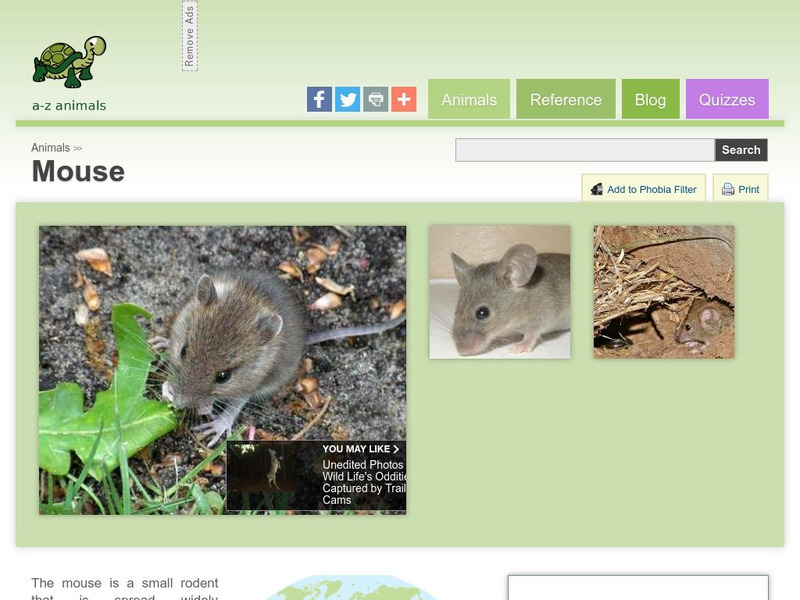The image size is (800, 600).
Task: Open the Animals menu
Action: [x=469, y=99]
